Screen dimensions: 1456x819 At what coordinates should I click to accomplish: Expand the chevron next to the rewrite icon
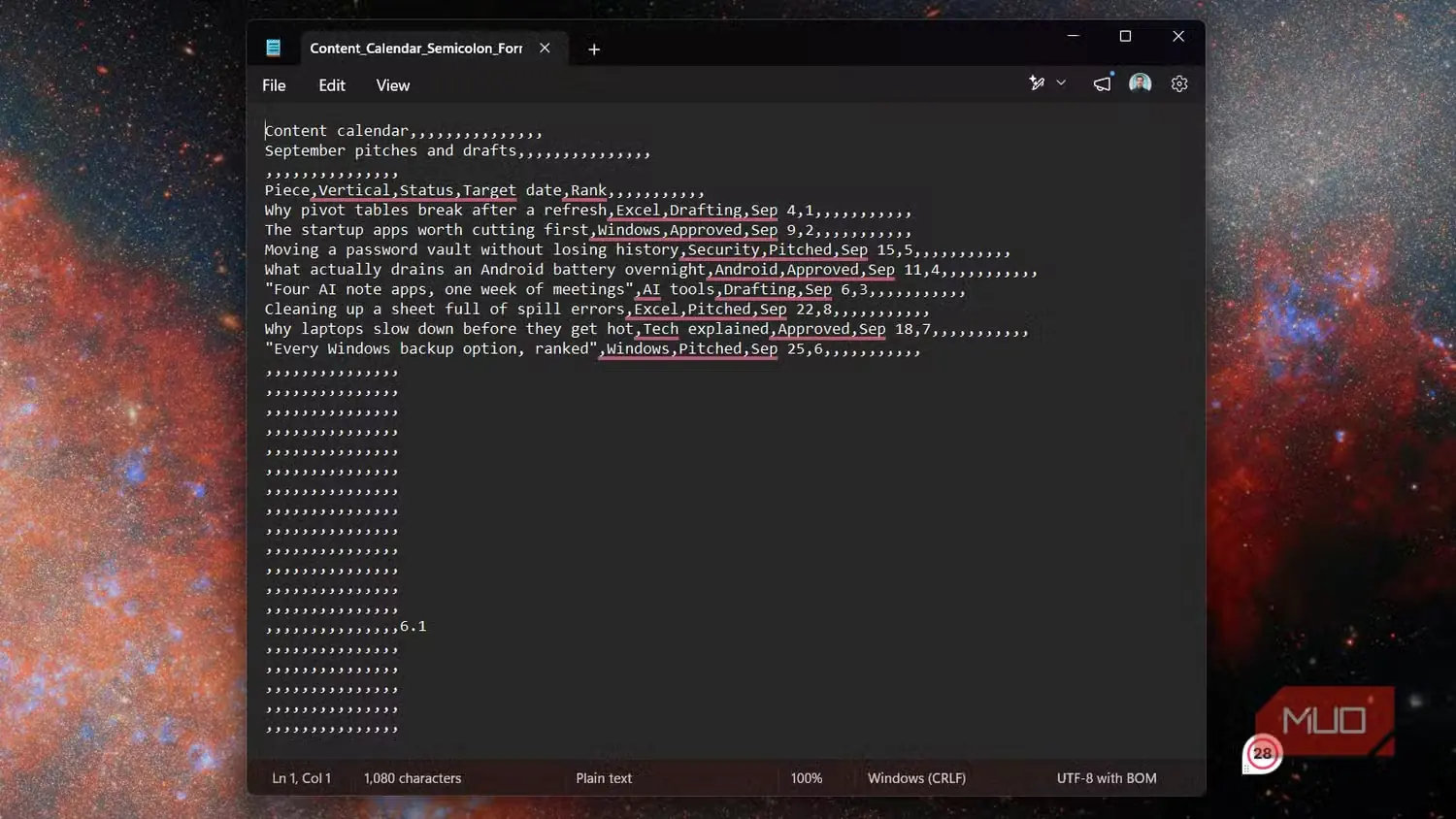pyautogui.click(x=1061, y=83)
